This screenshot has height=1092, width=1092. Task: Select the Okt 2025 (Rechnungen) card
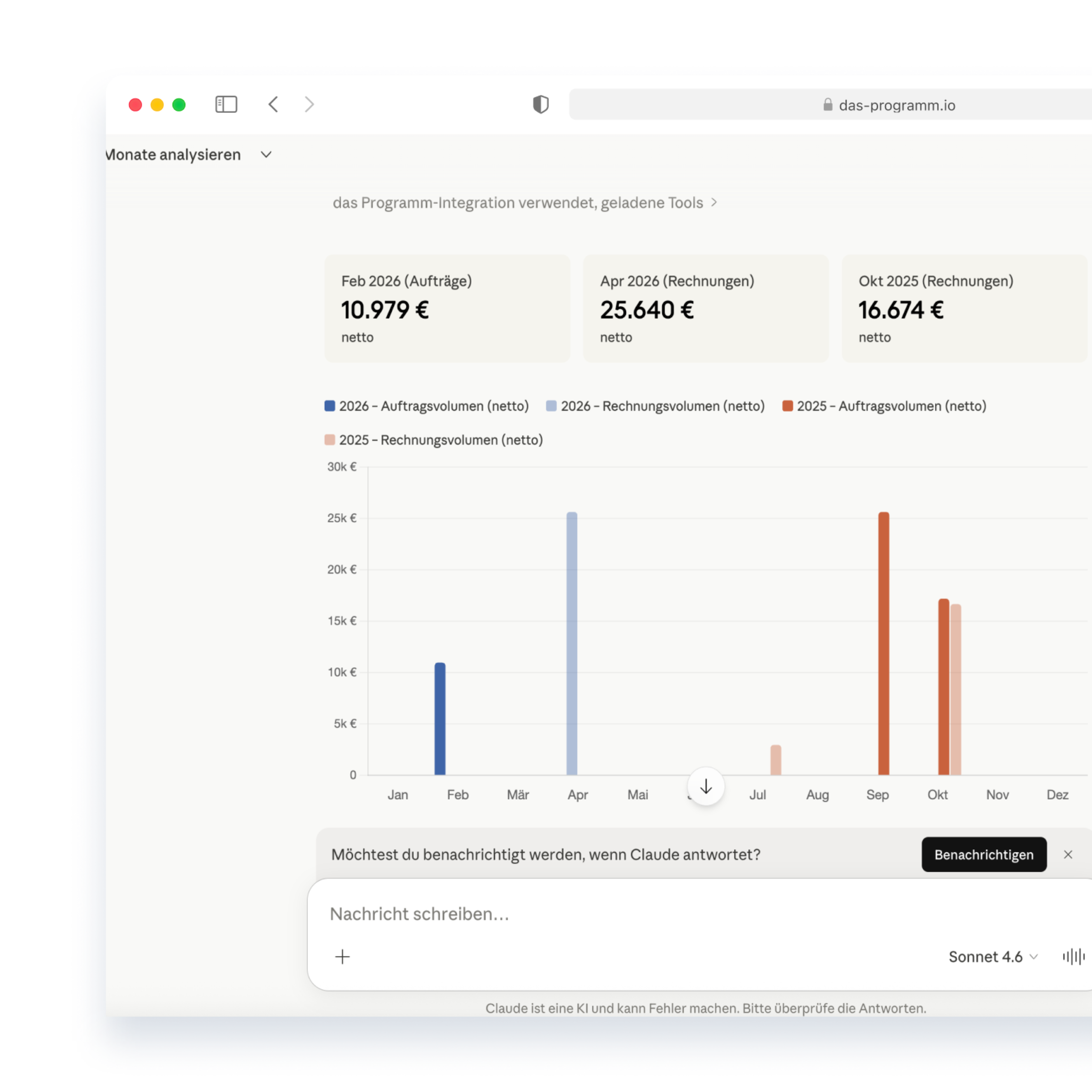click(964, 309)
